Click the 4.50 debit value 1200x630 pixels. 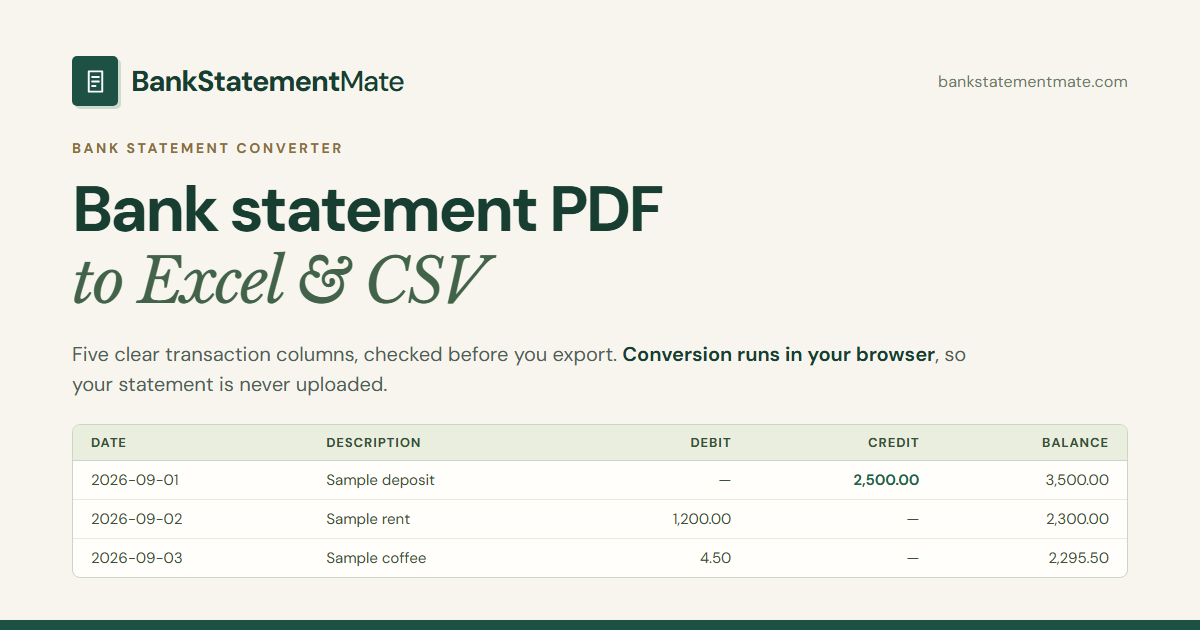pos(715,558)
